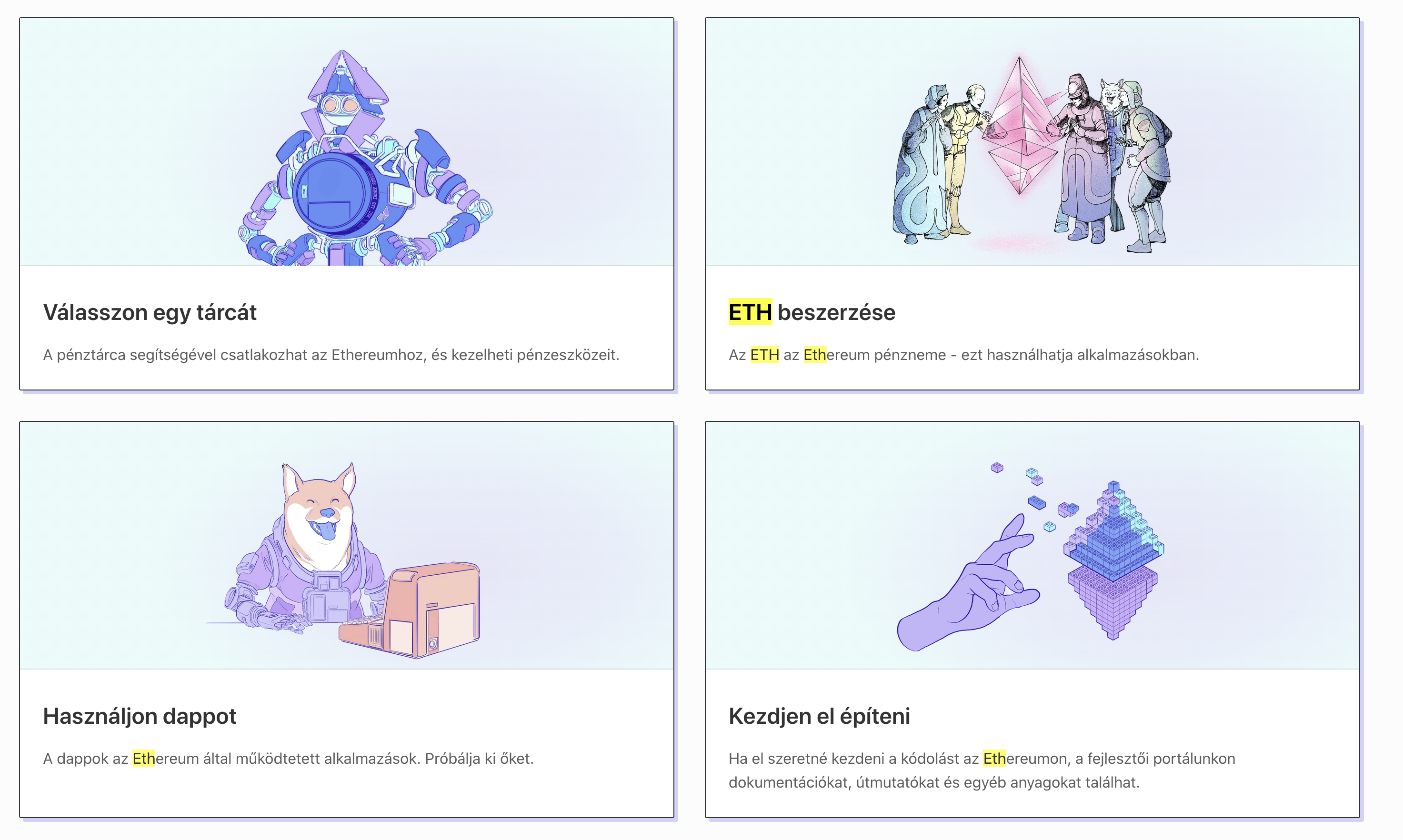1403x840 pixels.
Task: Click the lego-block Ethereum diamond
Action: (x=1113, y=560)
